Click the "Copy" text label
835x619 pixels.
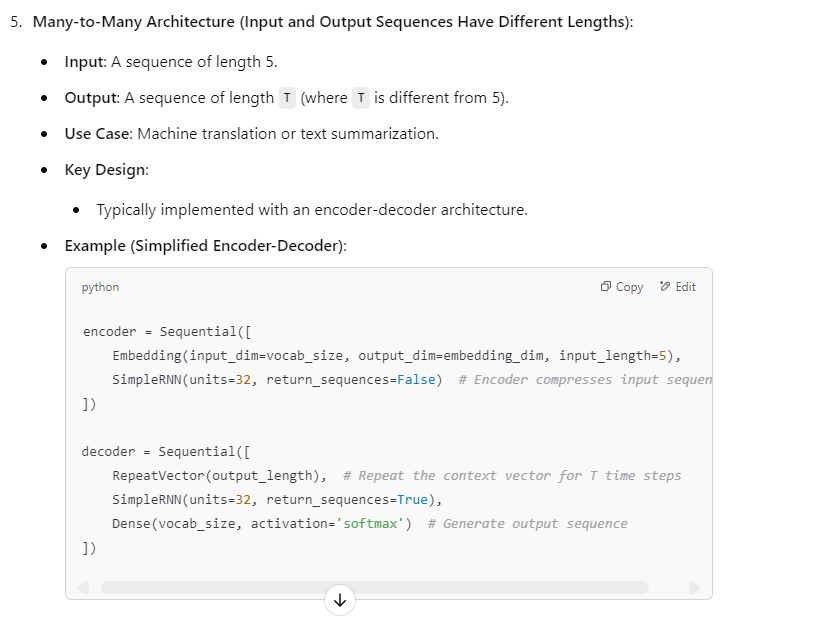(x=630, y=287)
